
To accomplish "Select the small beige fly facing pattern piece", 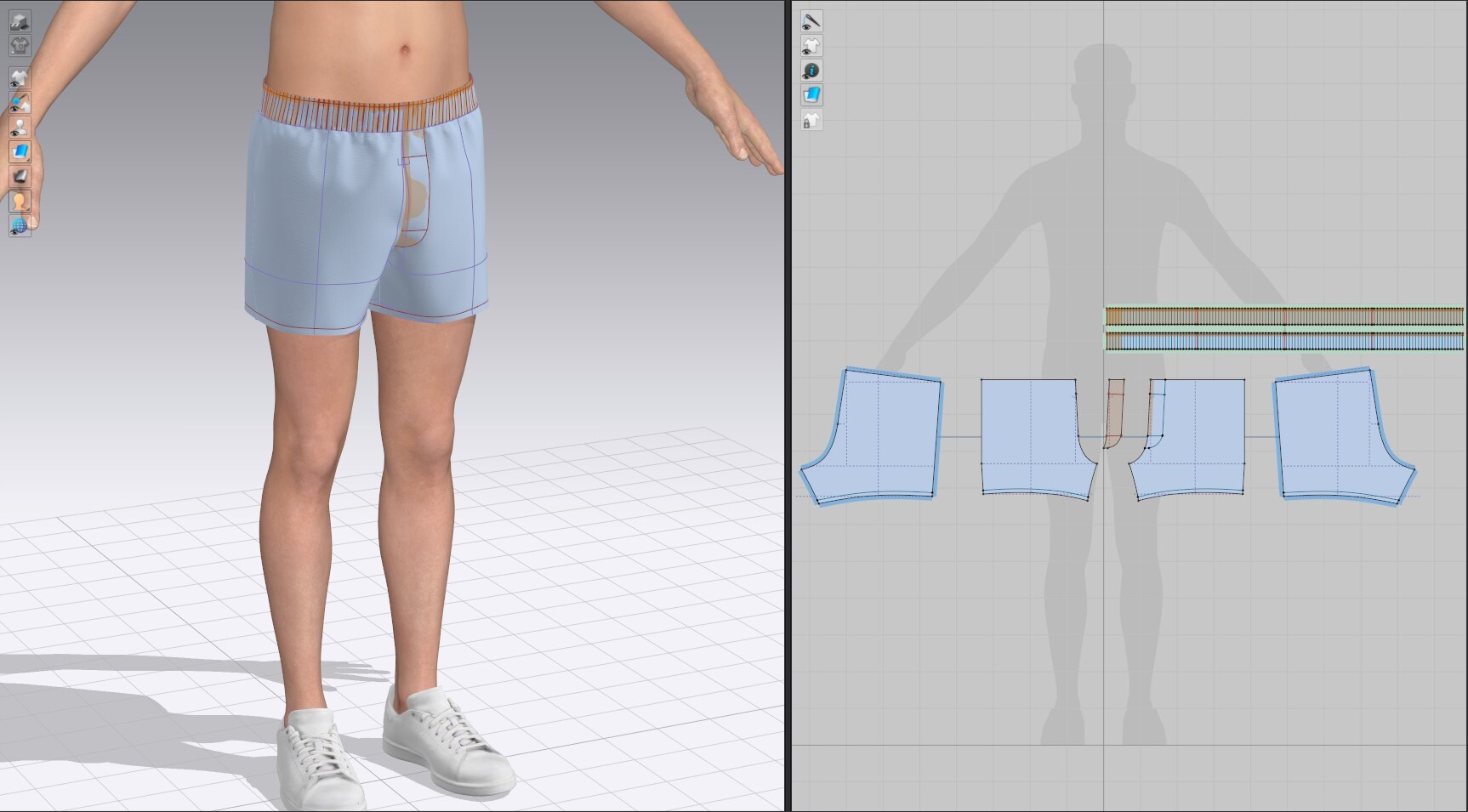I will (x=1115, y=414).
